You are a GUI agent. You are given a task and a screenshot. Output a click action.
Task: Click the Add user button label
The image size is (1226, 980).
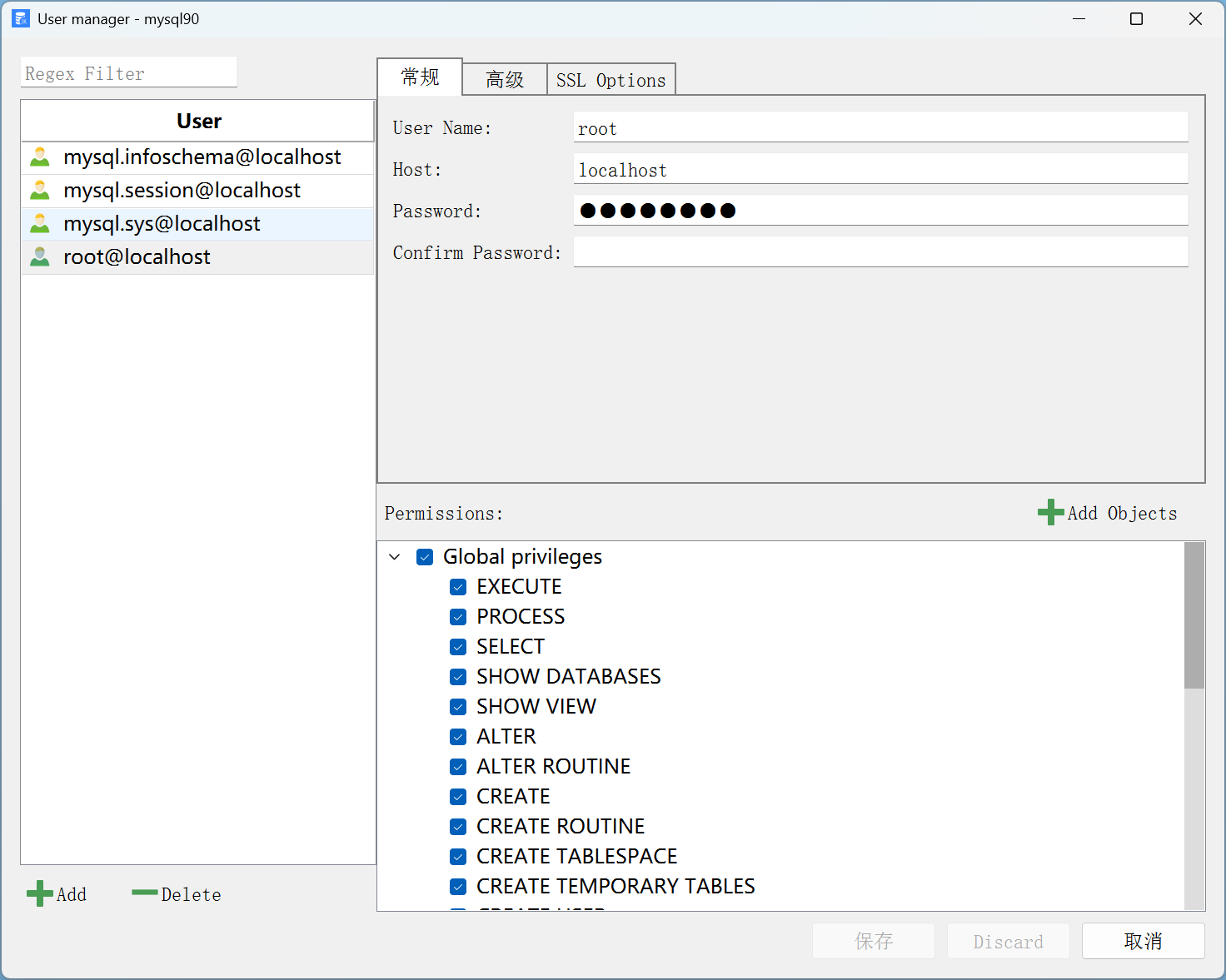tap(72, 894)
